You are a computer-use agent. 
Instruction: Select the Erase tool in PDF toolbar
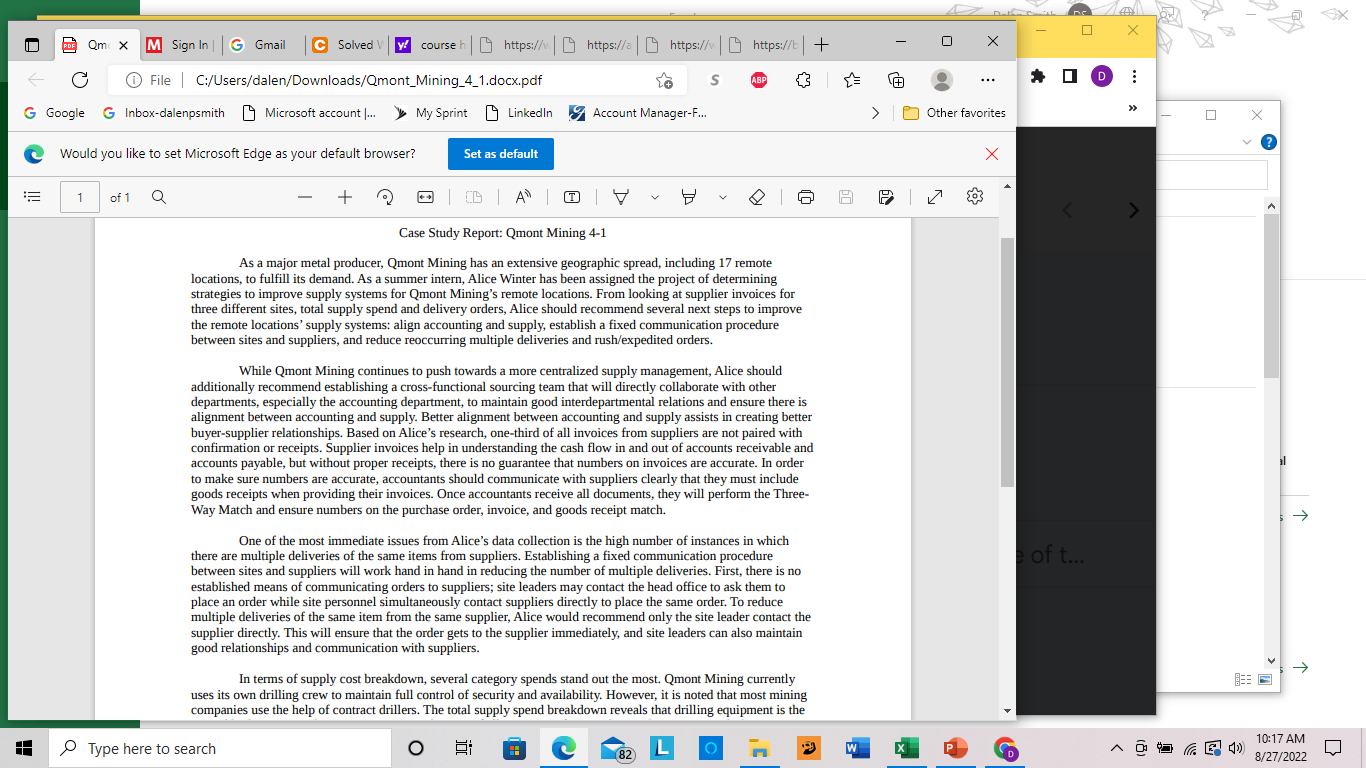coord(757,197)
